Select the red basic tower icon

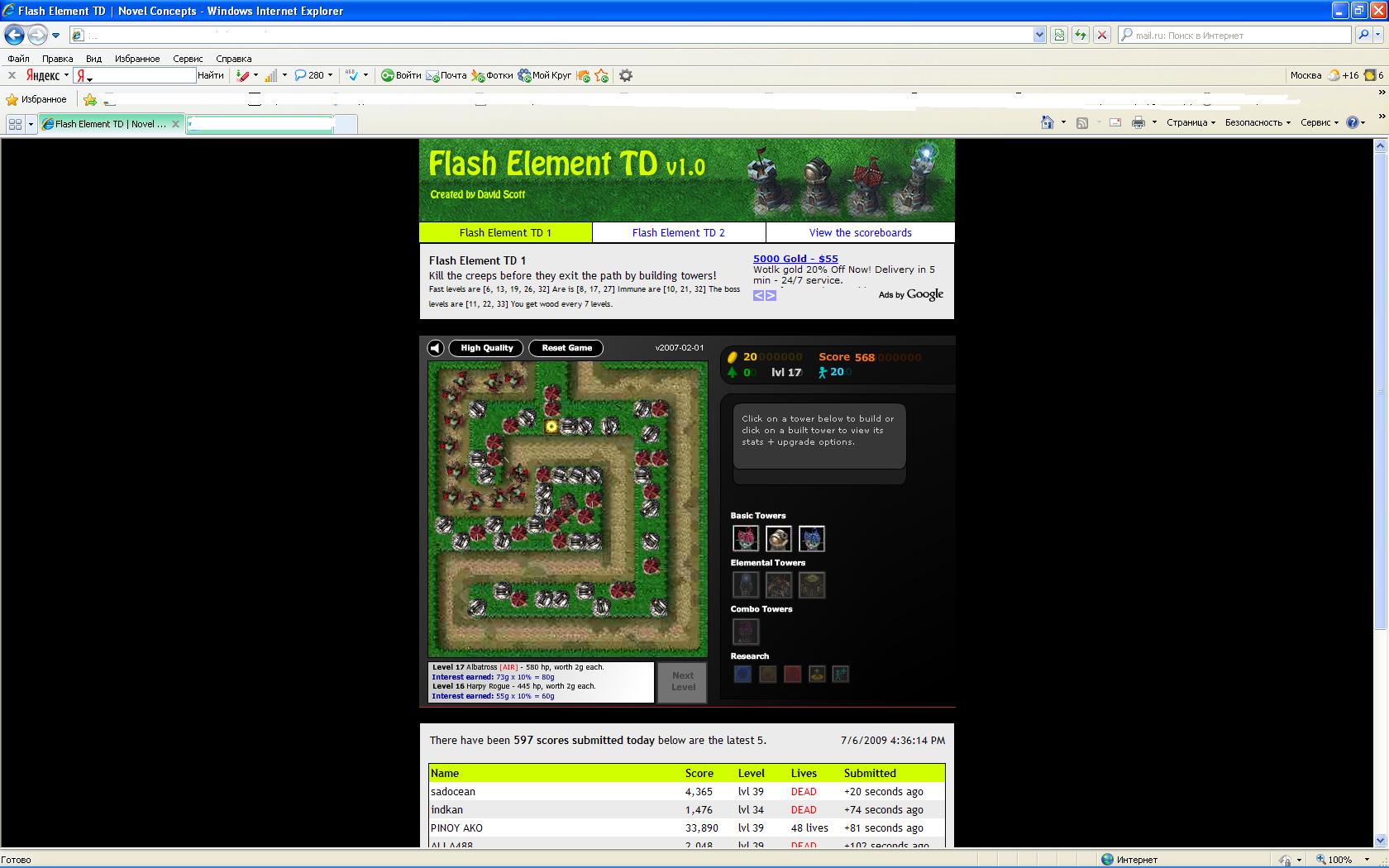point(745,539)
